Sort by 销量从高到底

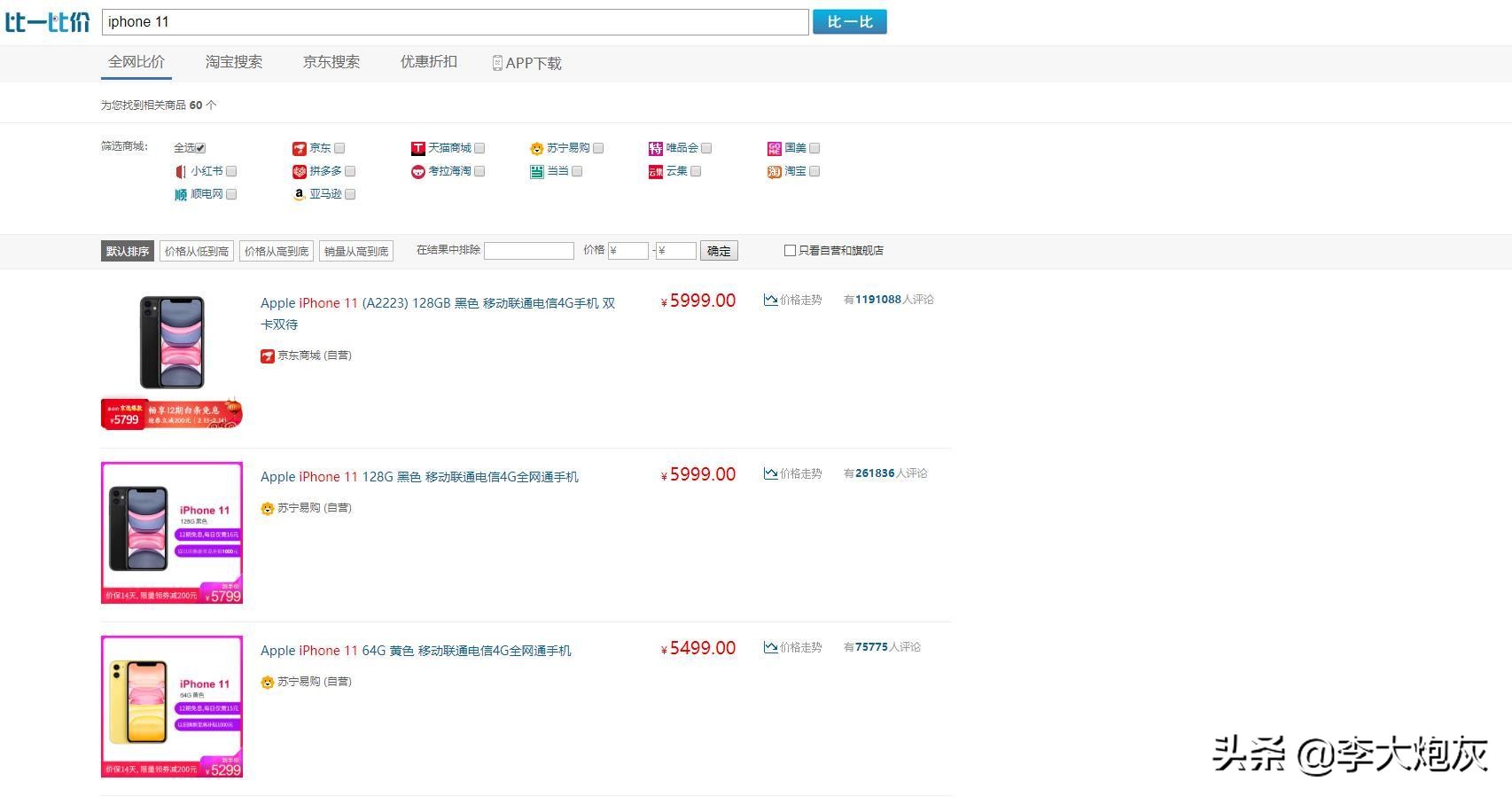356,251
